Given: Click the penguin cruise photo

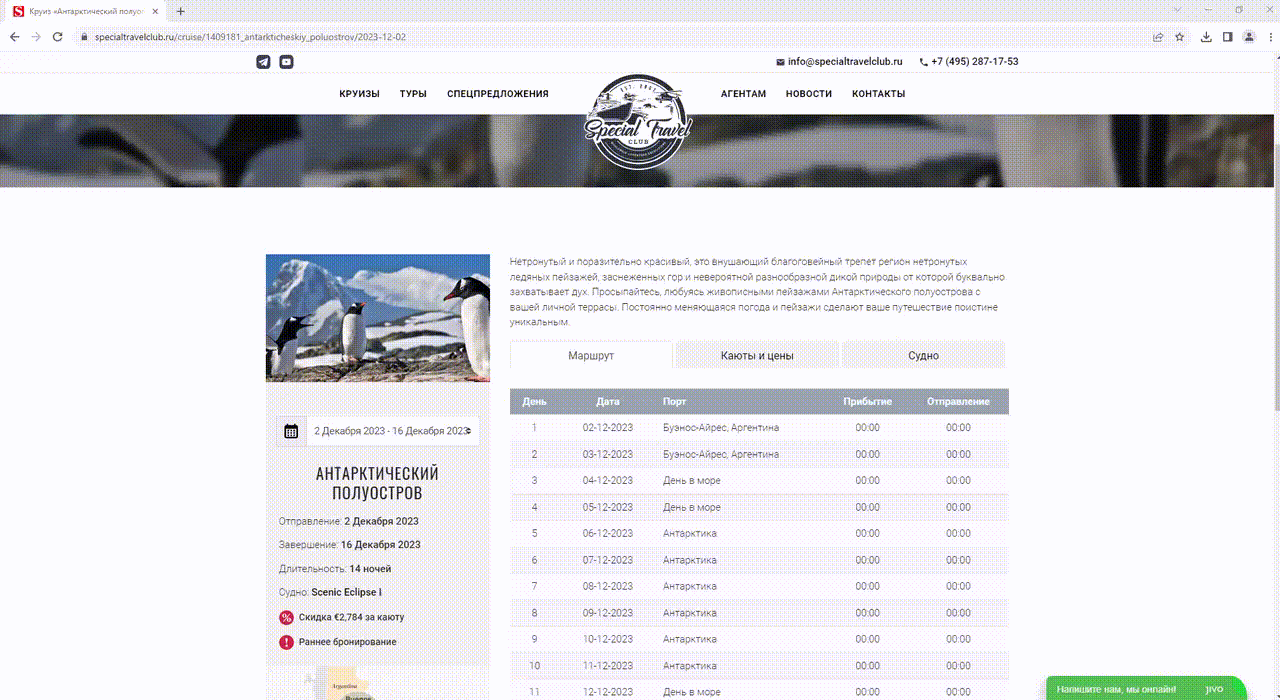Looking at the screenshot, I should (x=378, y=318).
